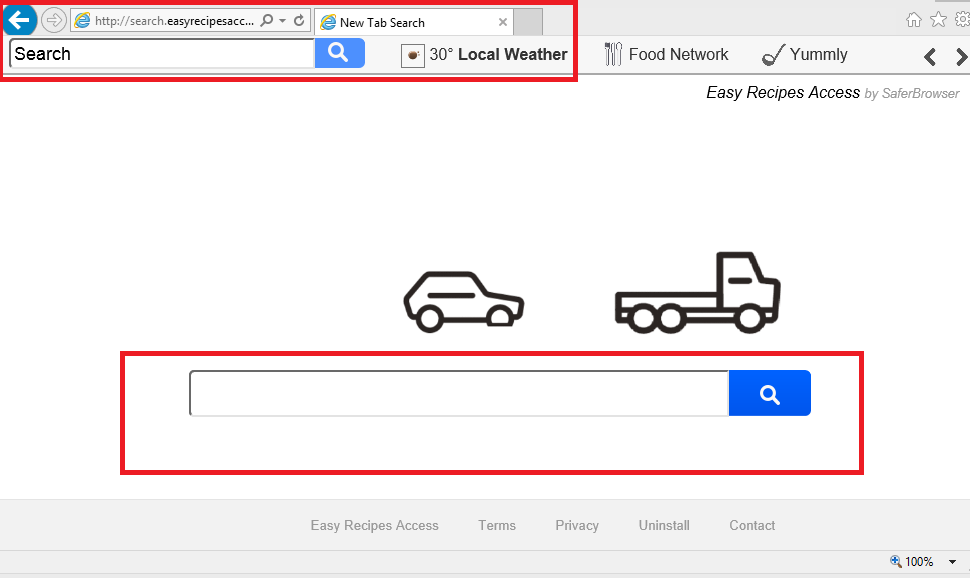
Task: Open the browser Tools gear icon
Action: pos(963,20)
